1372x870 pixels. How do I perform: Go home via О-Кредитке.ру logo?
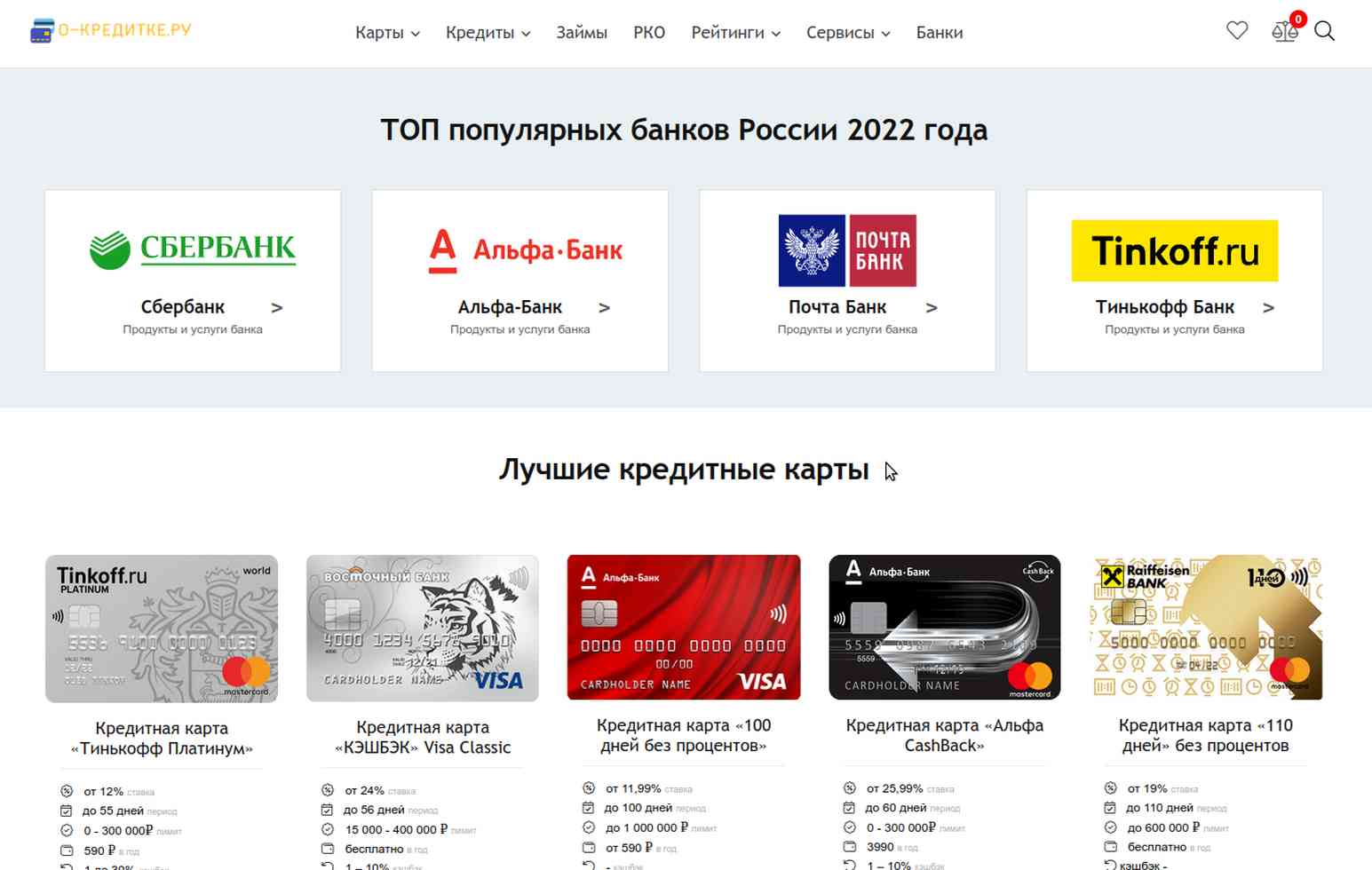pyautogui.click(x=110, y=30)
